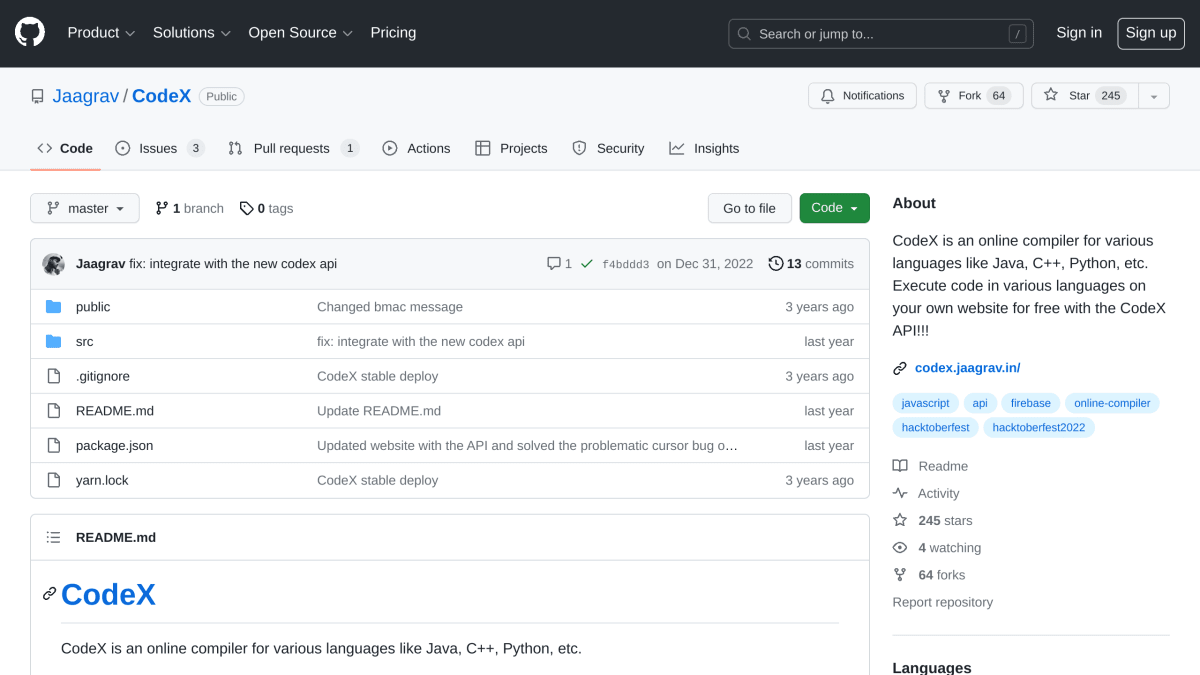Click the Go to file button
The image size is (1200, 675).
(749, 208)
